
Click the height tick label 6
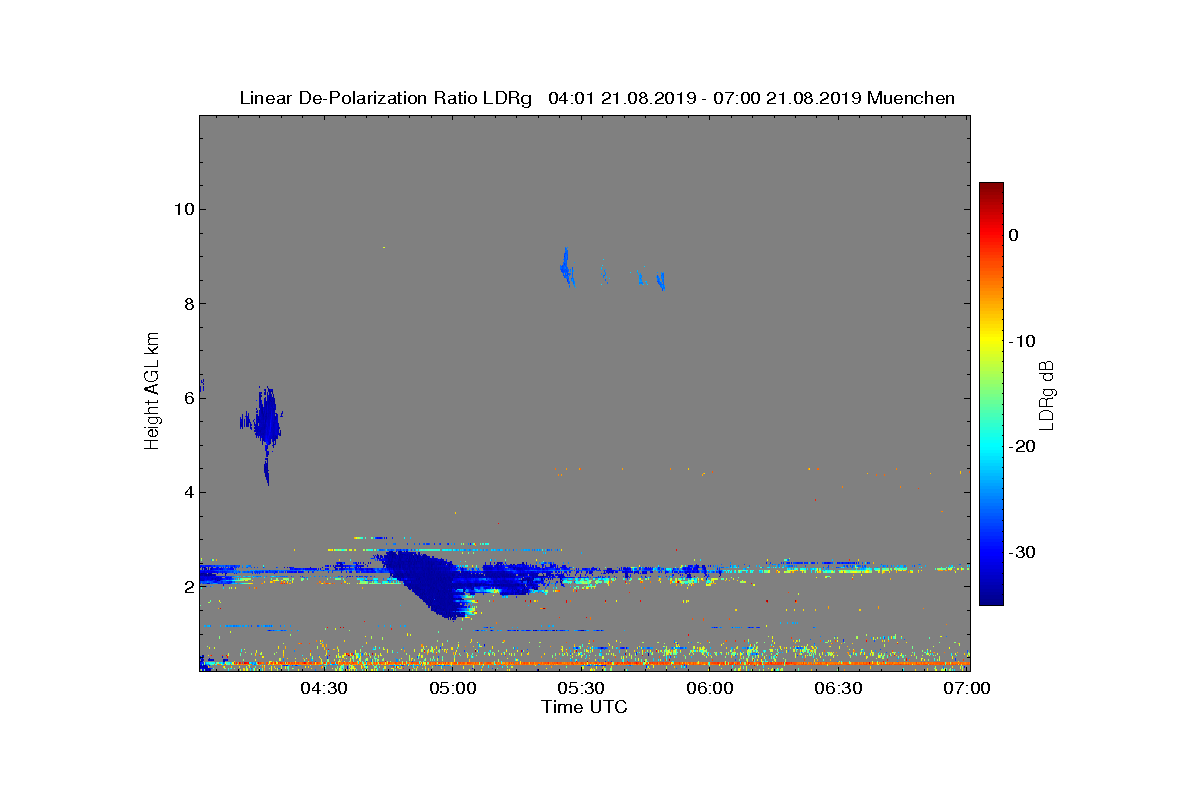tap(188, 398)
